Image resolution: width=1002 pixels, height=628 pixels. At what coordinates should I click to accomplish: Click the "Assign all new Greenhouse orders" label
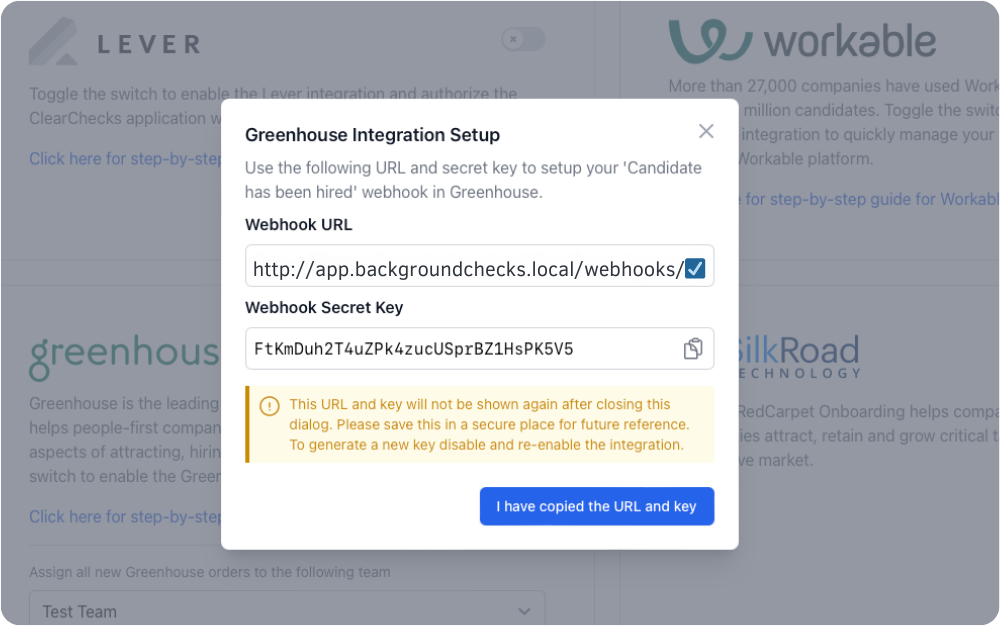209,572
